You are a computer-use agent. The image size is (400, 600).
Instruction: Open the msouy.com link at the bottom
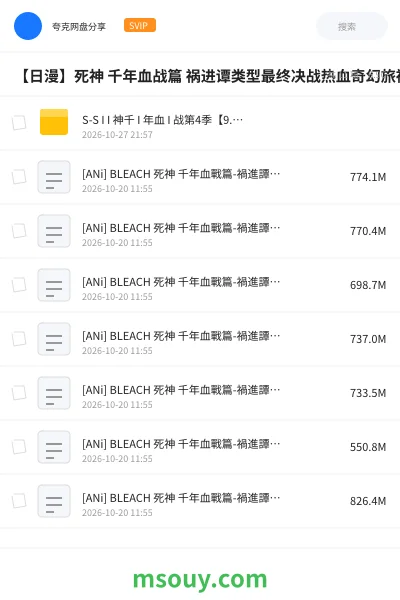pos(200,579)
